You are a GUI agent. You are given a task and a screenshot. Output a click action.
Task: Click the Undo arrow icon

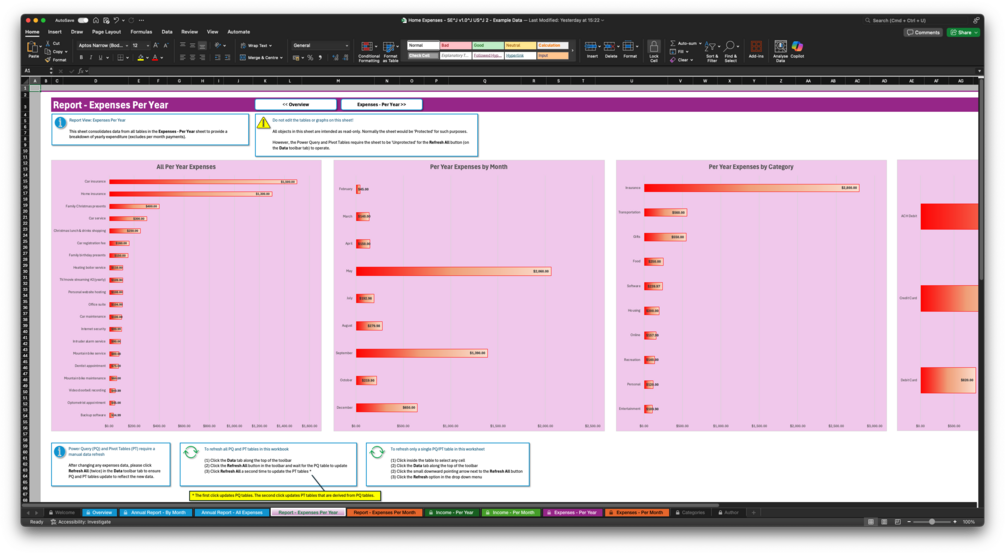(116, 21)
